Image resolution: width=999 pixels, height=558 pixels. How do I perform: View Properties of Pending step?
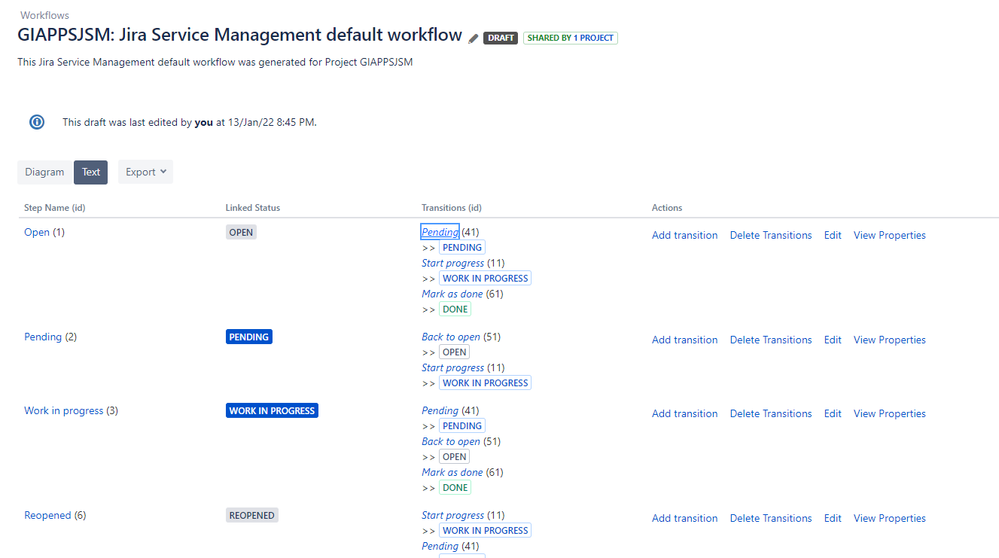[x=889, y=340]
